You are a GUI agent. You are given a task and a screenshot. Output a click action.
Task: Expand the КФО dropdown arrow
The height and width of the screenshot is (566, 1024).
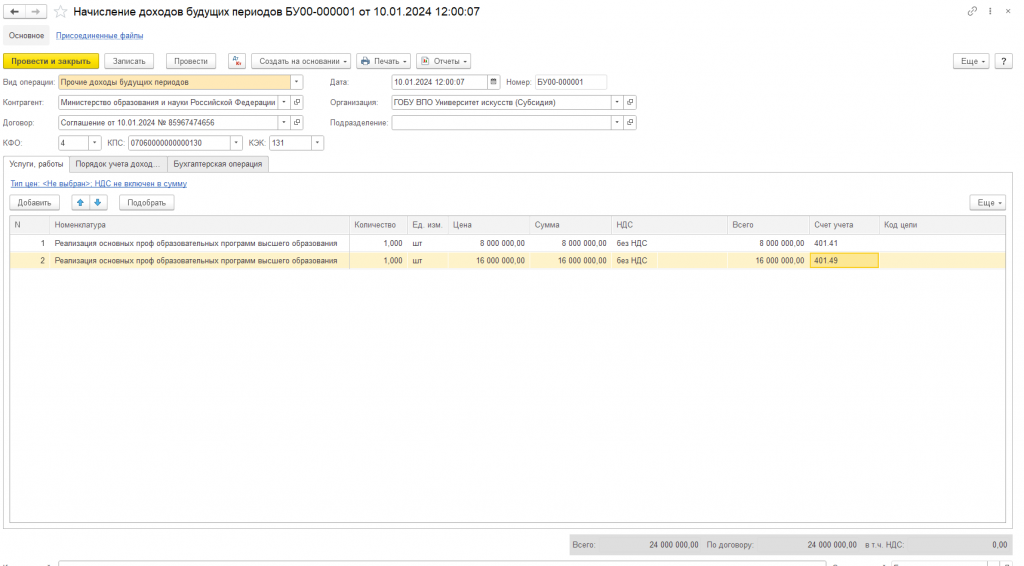95,143
